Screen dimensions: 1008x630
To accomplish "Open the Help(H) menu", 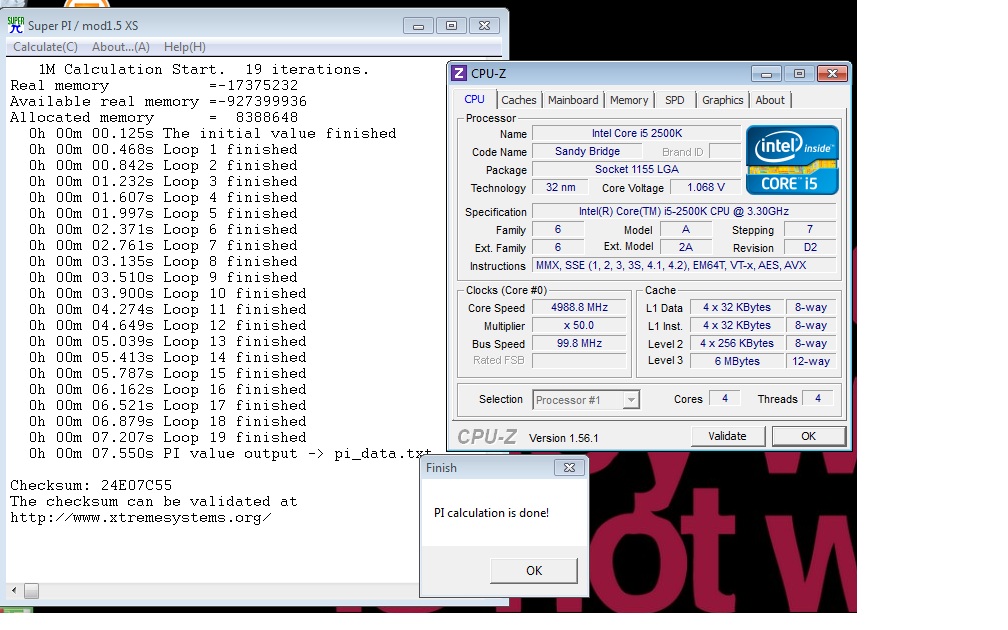I will click(185, 47).
